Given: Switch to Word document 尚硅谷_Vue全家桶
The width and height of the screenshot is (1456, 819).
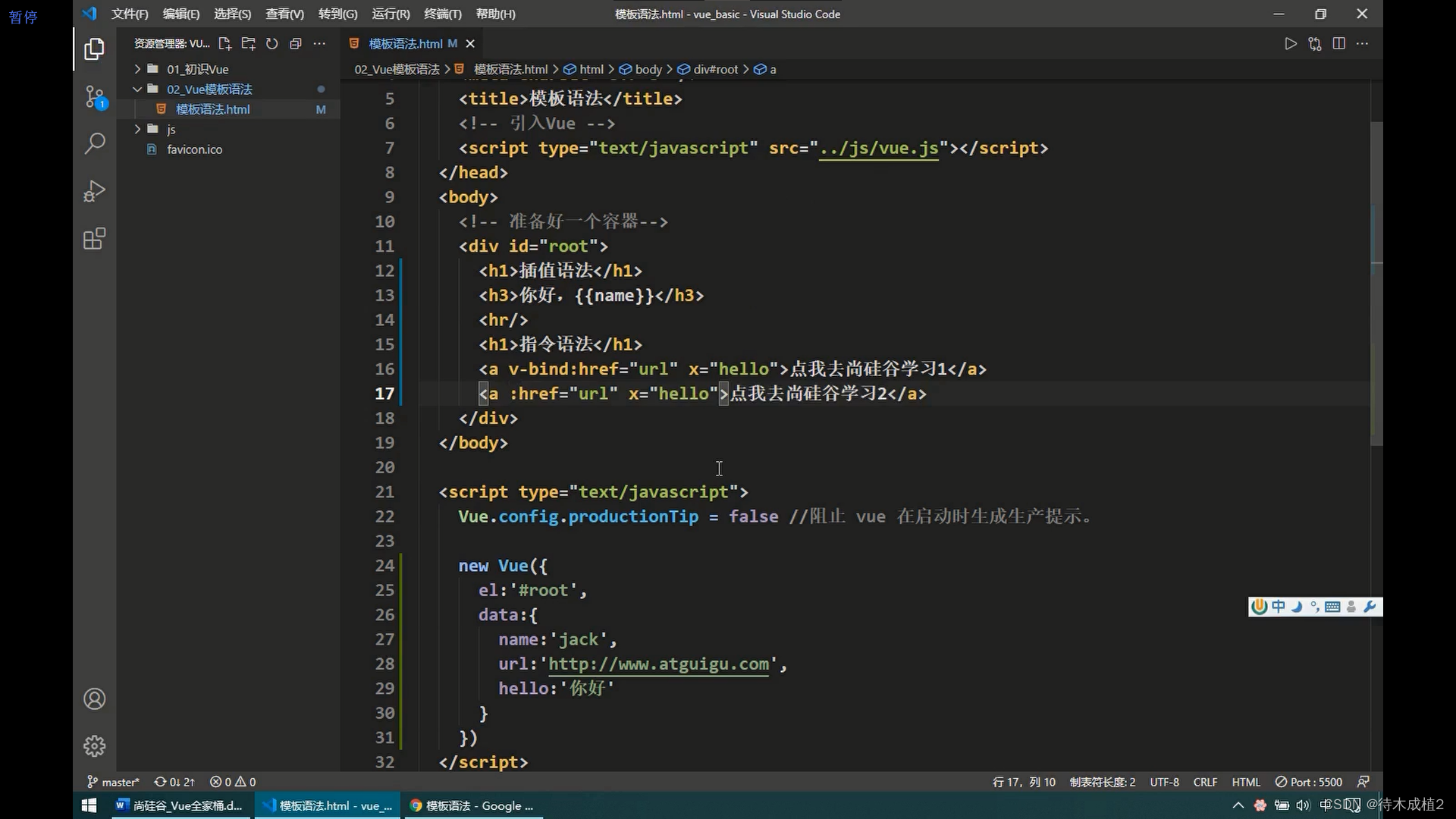Looking at the screenshot, I should coord(179,805).
